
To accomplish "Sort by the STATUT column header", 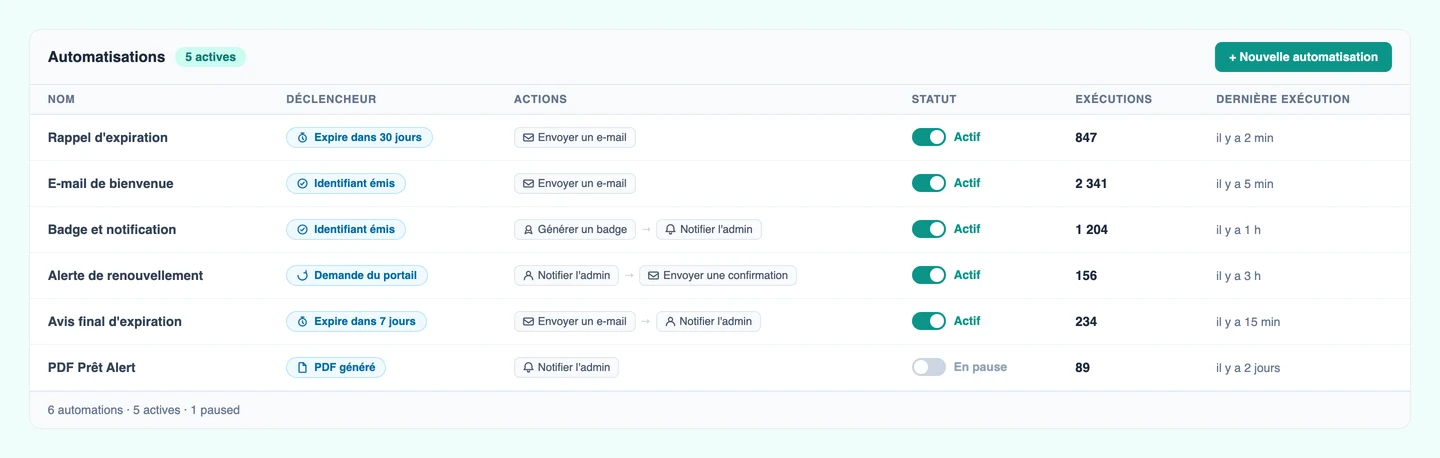I will [934, 99].
